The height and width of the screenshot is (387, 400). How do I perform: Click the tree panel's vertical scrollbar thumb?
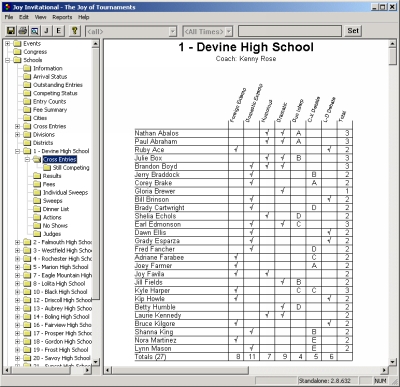click(x=96, y=173)
